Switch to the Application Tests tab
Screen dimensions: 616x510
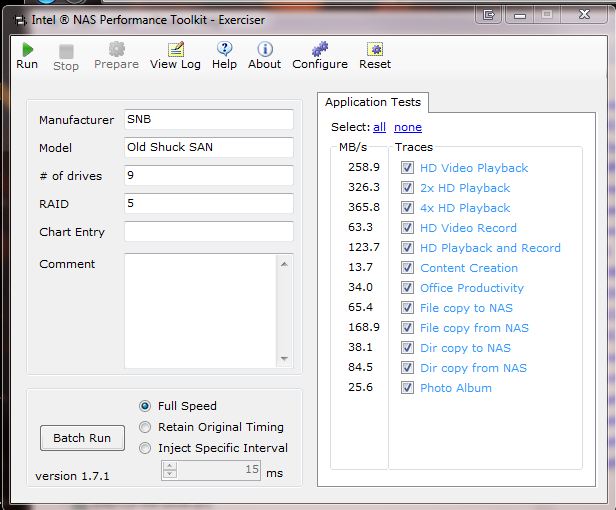coord(373,102)
